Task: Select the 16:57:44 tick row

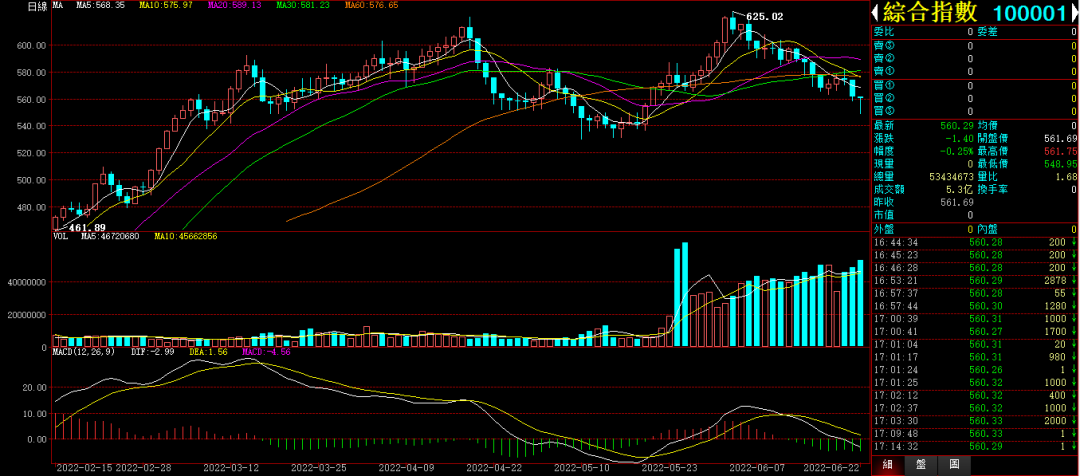Action: [x=975, y=306]
